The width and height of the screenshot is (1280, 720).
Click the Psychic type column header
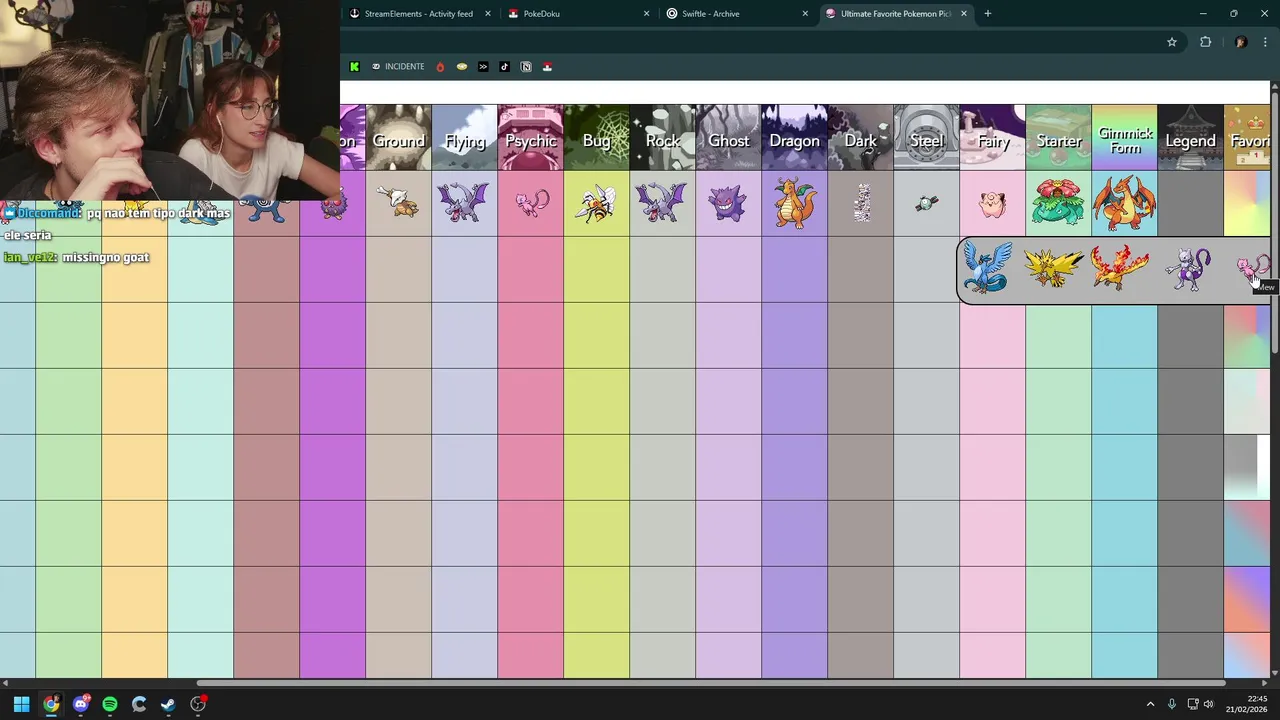click(531, 137)
